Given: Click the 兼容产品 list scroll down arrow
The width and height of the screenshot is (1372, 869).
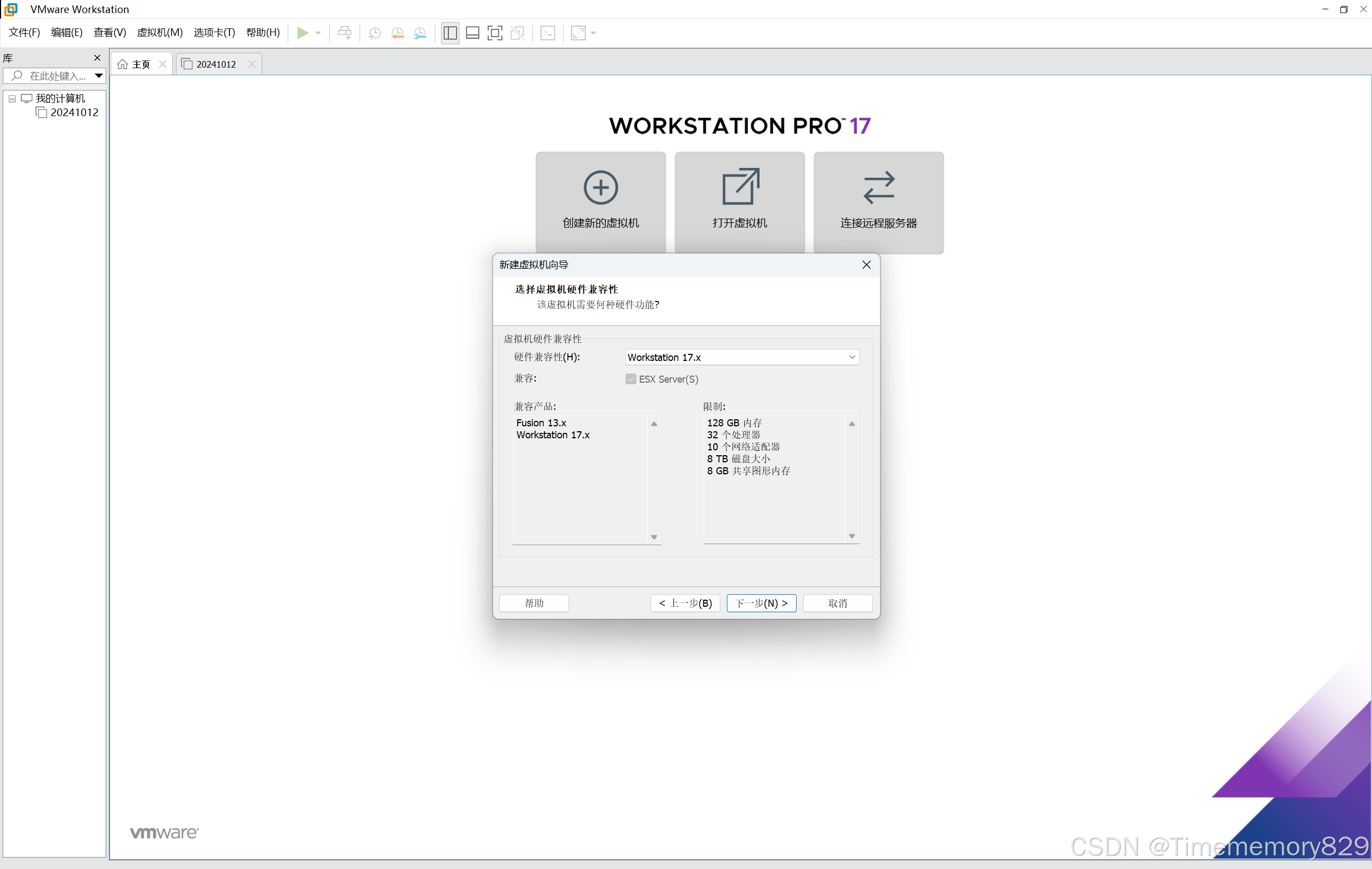Looking at the screenshot, I should (654, 537).
